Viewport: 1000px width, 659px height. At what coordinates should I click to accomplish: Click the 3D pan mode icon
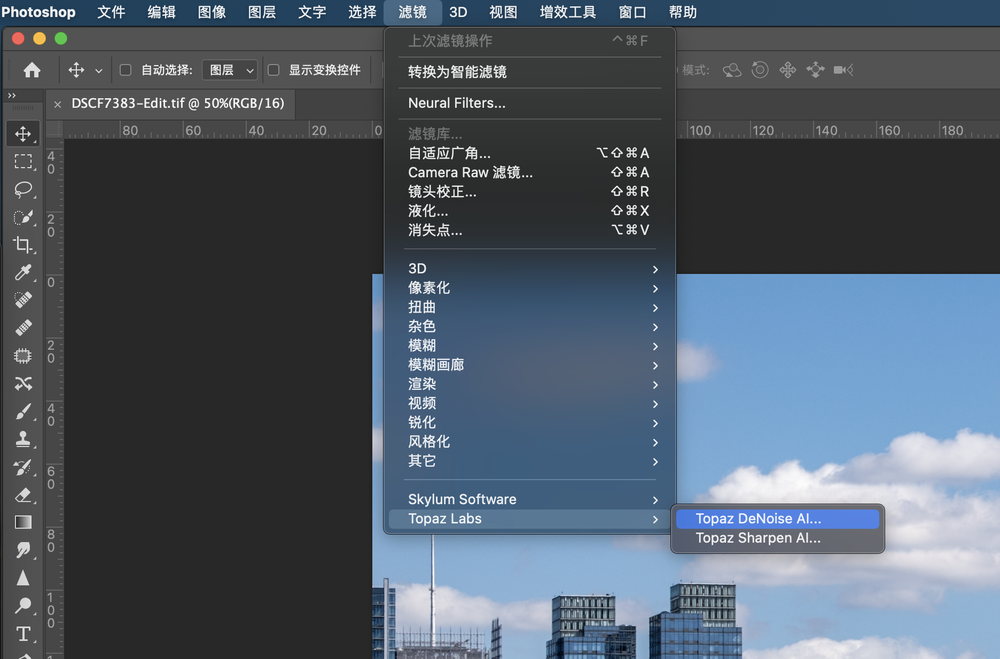click(788, 70)
